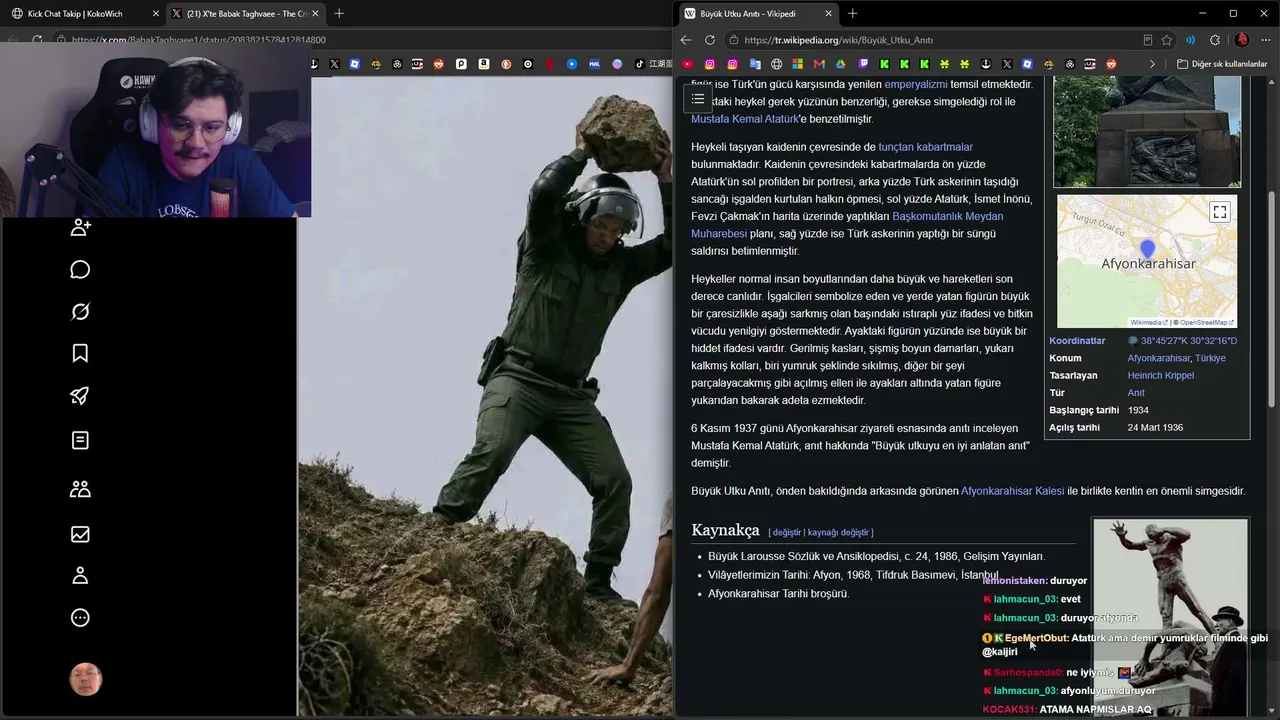Viewport: 1280px width, 720px height.
Task: Open a new tab in Wikipedia browser window
Action: 852,14
